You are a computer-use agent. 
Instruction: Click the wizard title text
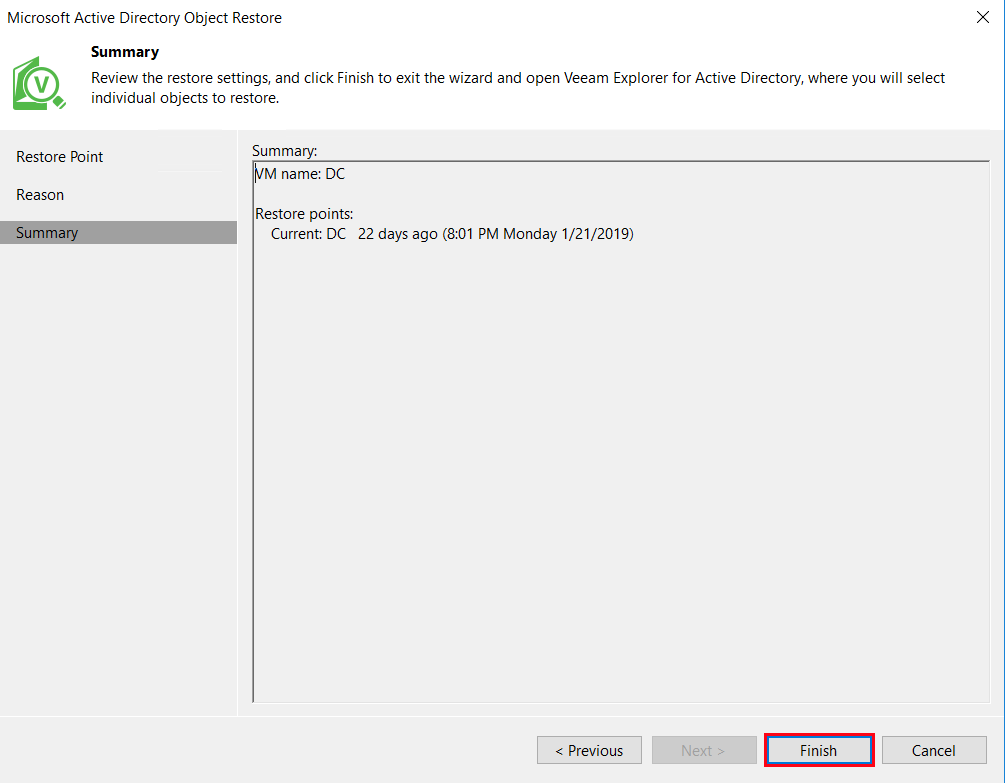pyautogui.click(x=145, y=18)
